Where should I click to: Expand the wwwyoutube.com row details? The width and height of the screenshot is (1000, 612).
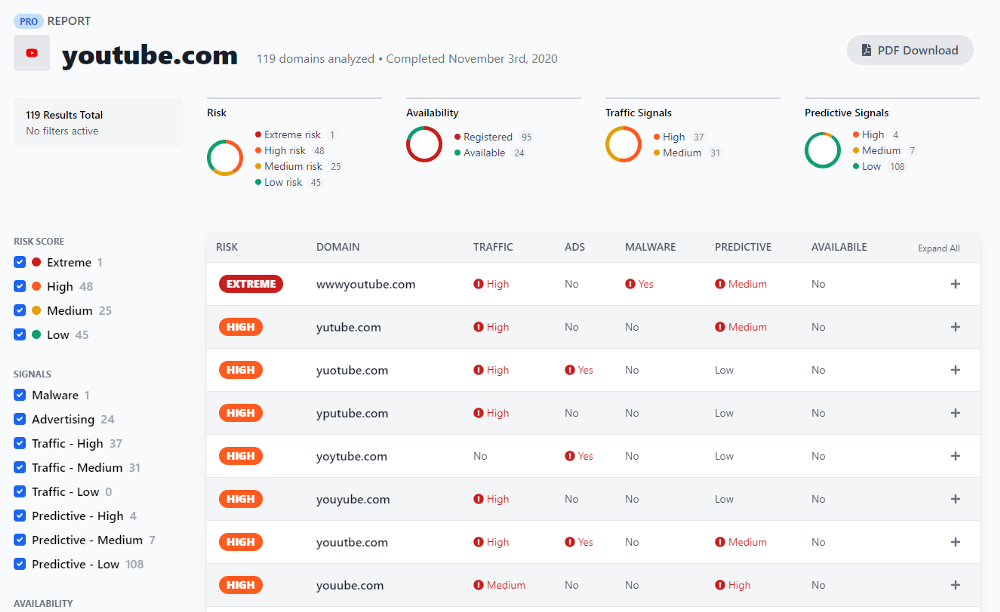[955, 284]
